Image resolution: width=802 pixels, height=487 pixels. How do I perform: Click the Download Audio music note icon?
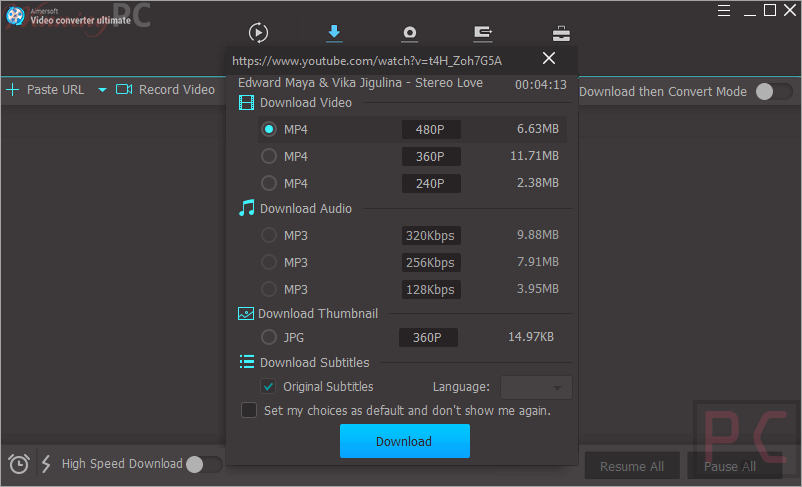247,208
